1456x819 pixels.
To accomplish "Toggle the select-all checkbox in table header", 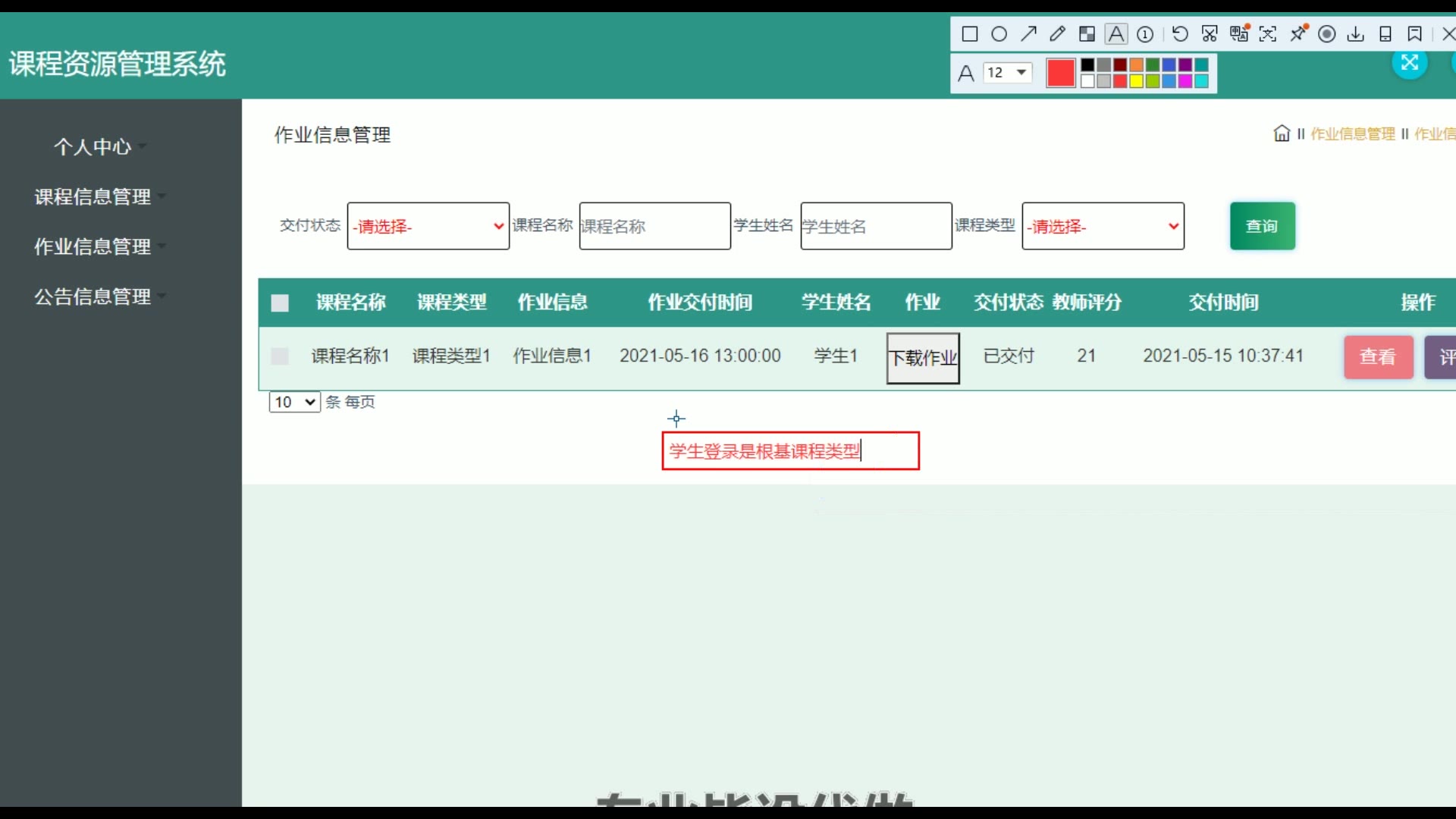I will click(280, 303).
